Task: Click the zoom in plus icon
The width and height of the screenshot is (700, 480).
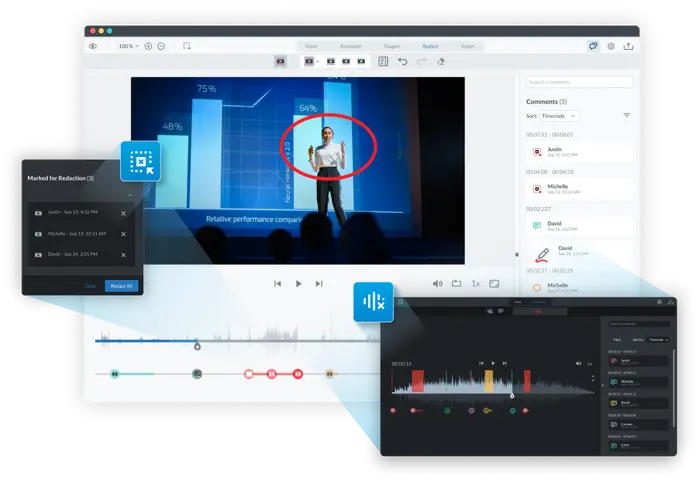Action: point(148,46)
